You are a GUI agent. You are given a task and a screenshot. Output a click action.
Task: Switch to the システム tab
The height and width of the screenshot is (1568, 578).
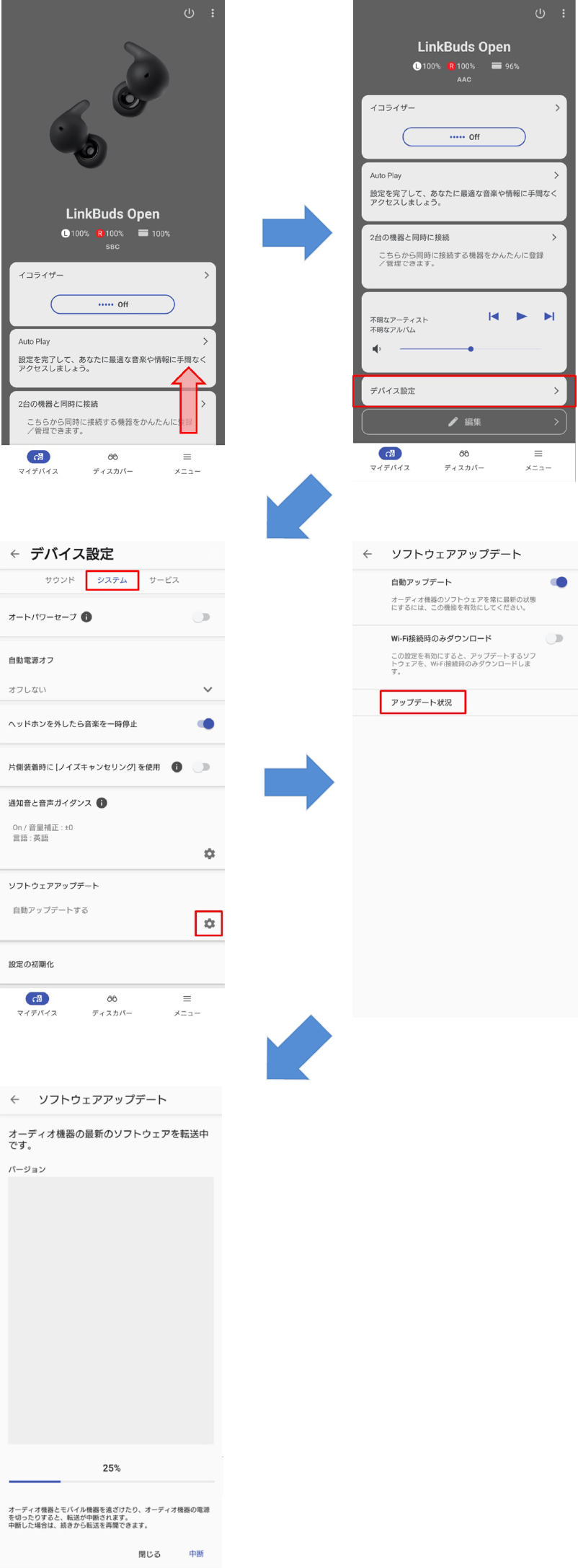point(112,580)
